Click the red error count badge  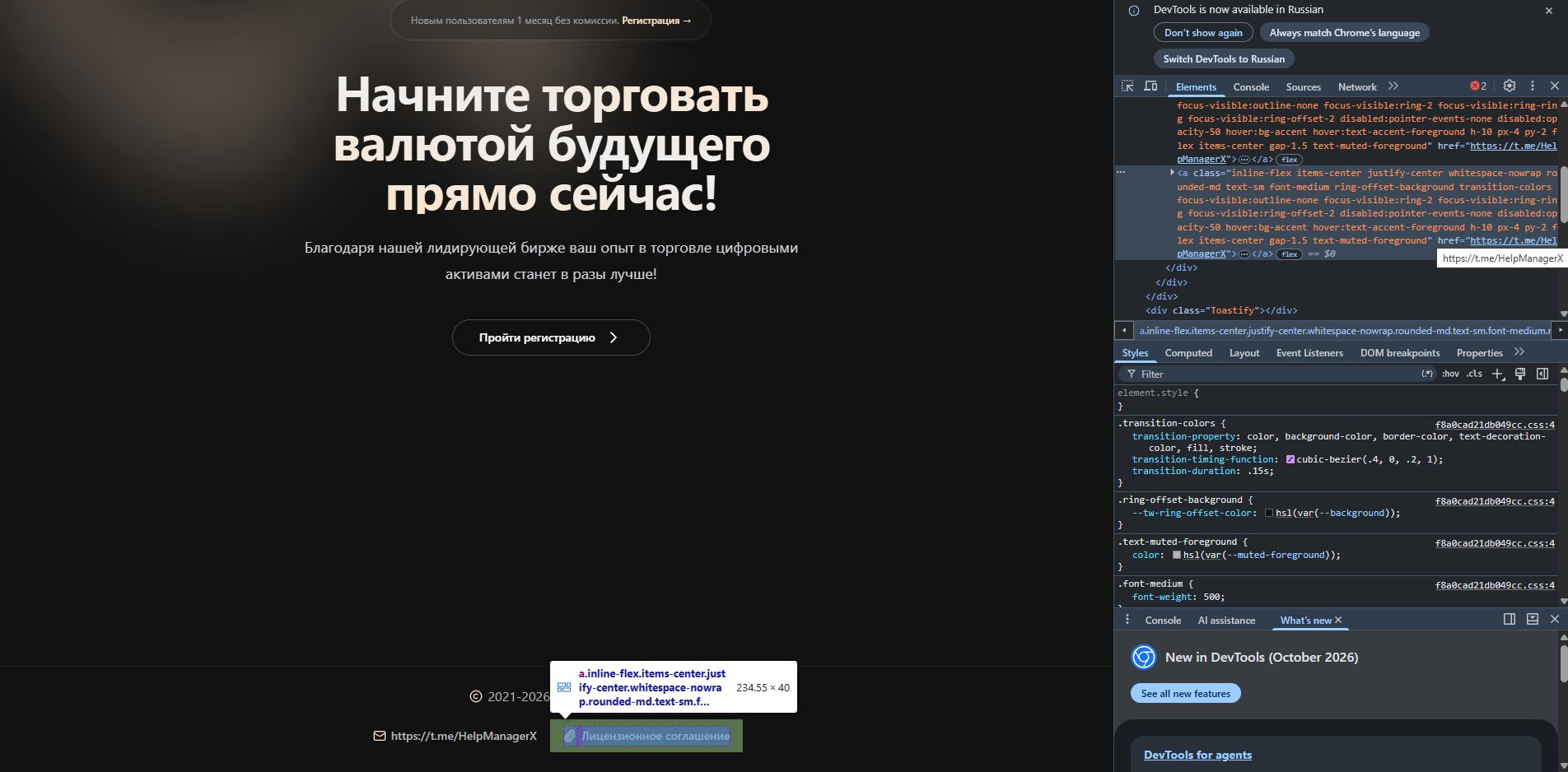[x=1478, y=86]
